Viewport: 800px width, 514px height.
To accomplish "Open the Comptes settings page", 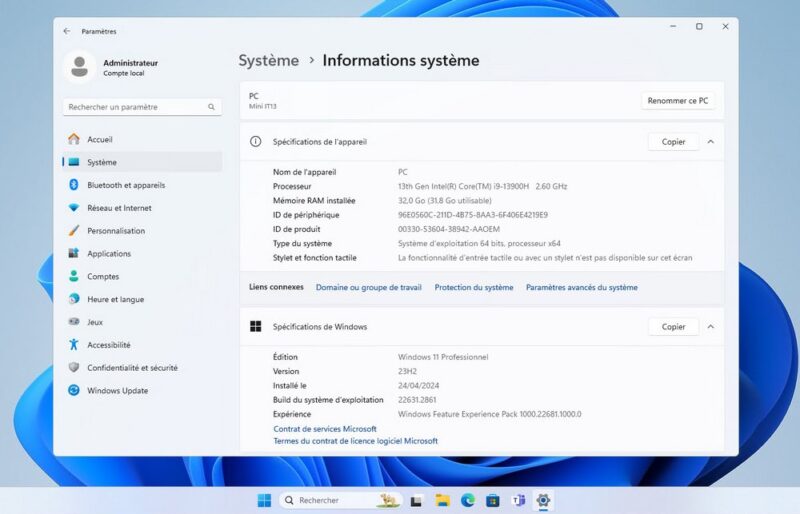I will 102,277.
